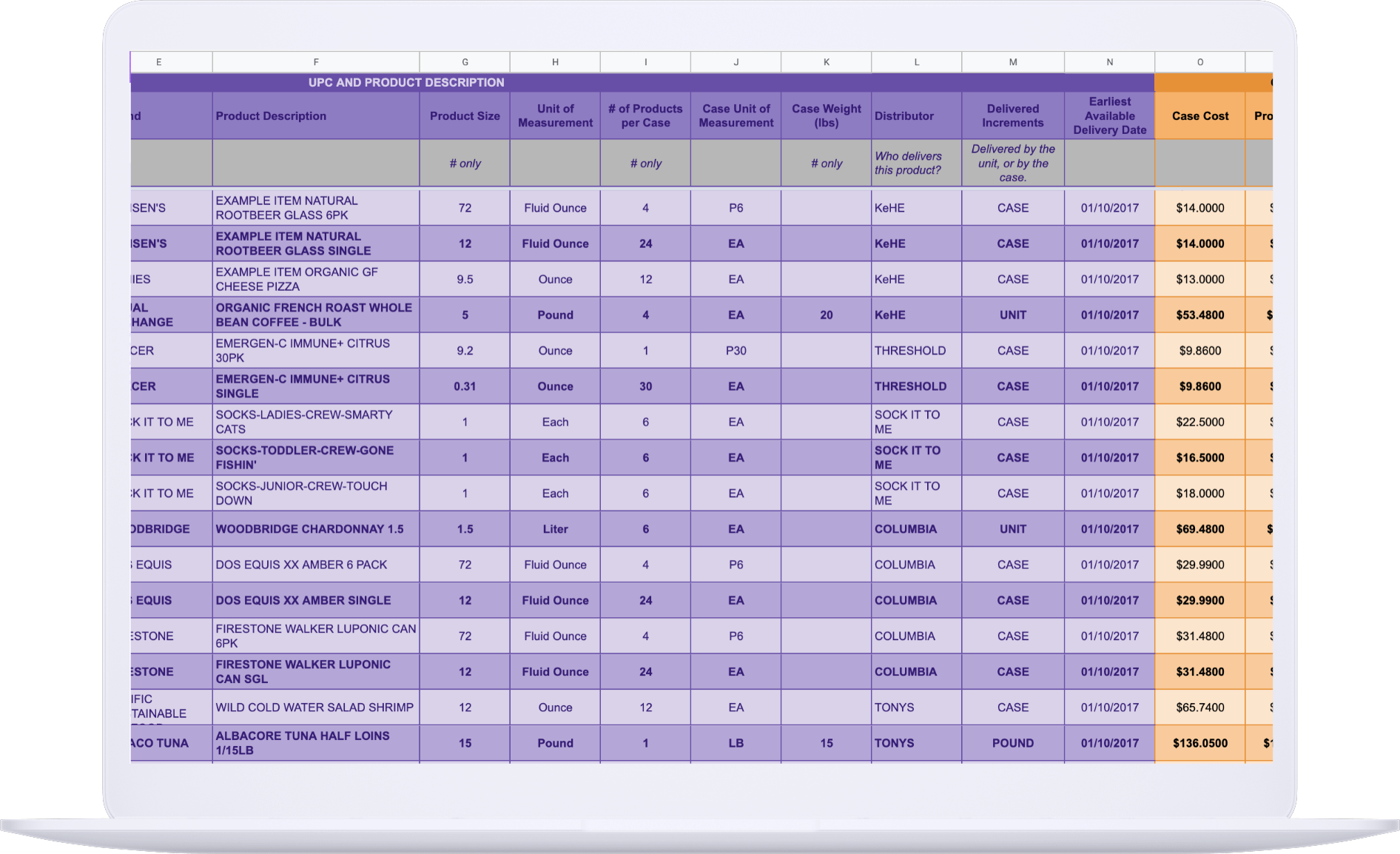Select 'FIRESTONE WALKER LUPONIC CAN 6PK' cell

tap(316, 636)
